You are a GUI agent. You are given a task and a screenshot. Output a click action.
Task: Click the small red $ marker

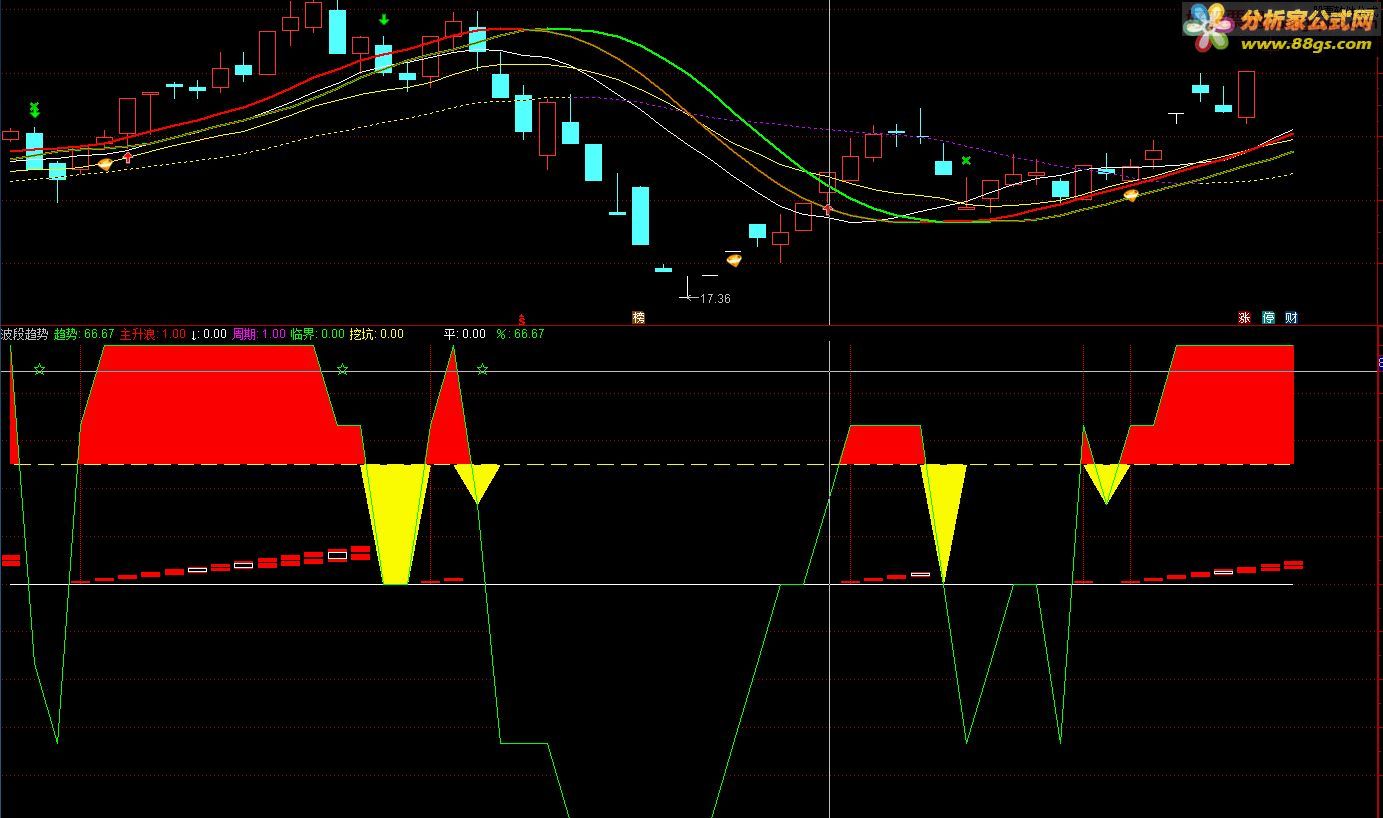(521, 319)
